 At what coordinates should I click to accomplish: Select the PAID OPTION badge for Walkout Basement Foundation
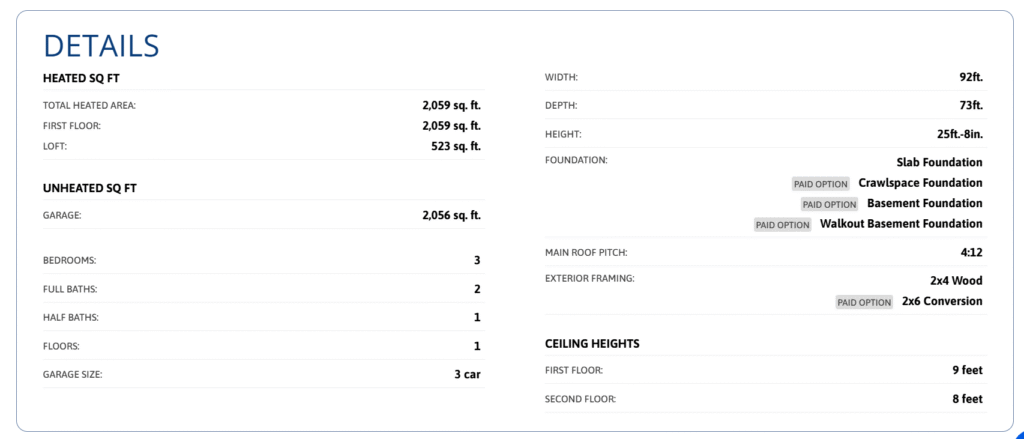click(x=782, y=225)
